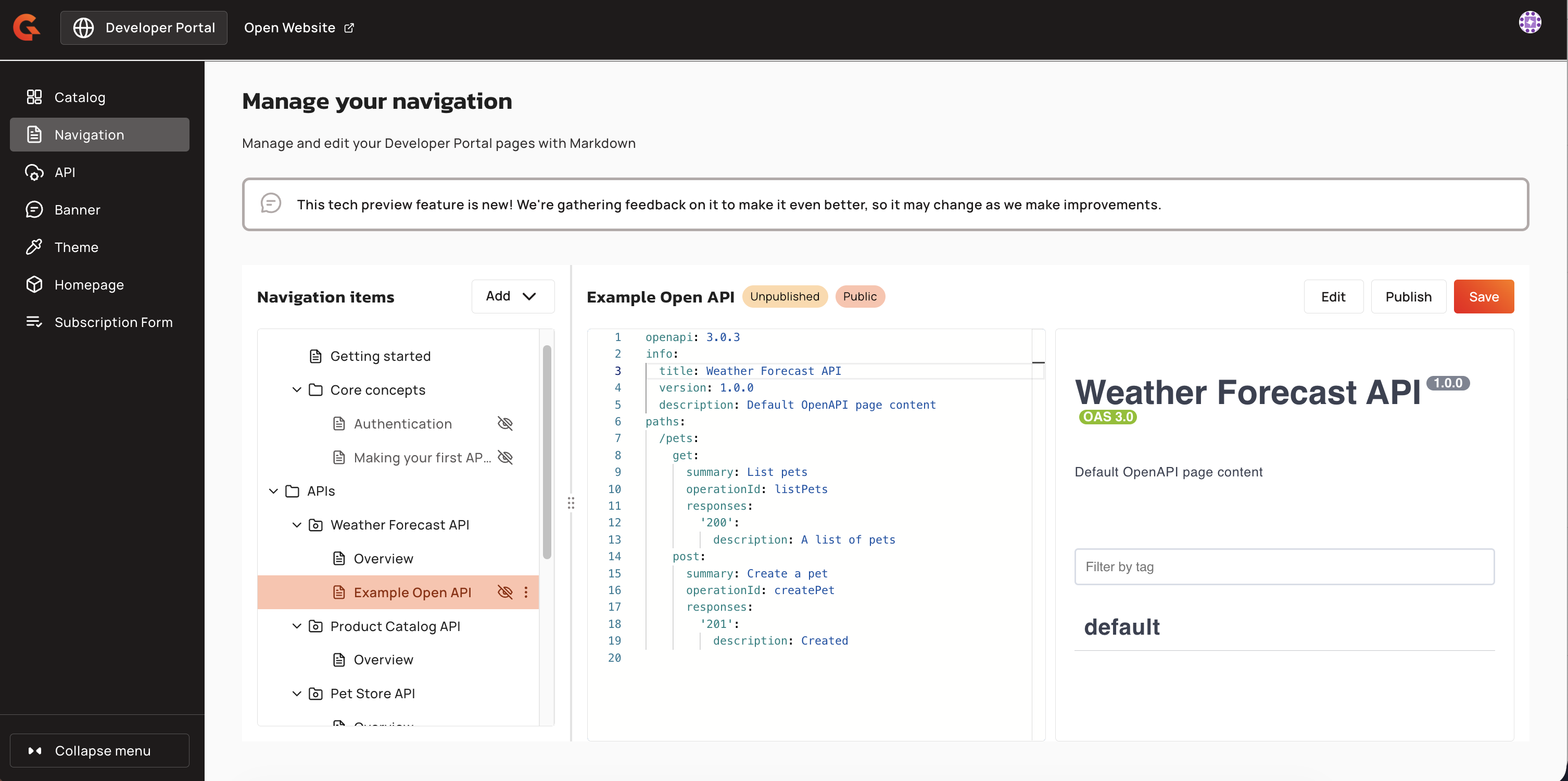The image size is (1568, 781).
Task: Toggle visibility of Making your first API page
Action: click(x=505, y=457)
